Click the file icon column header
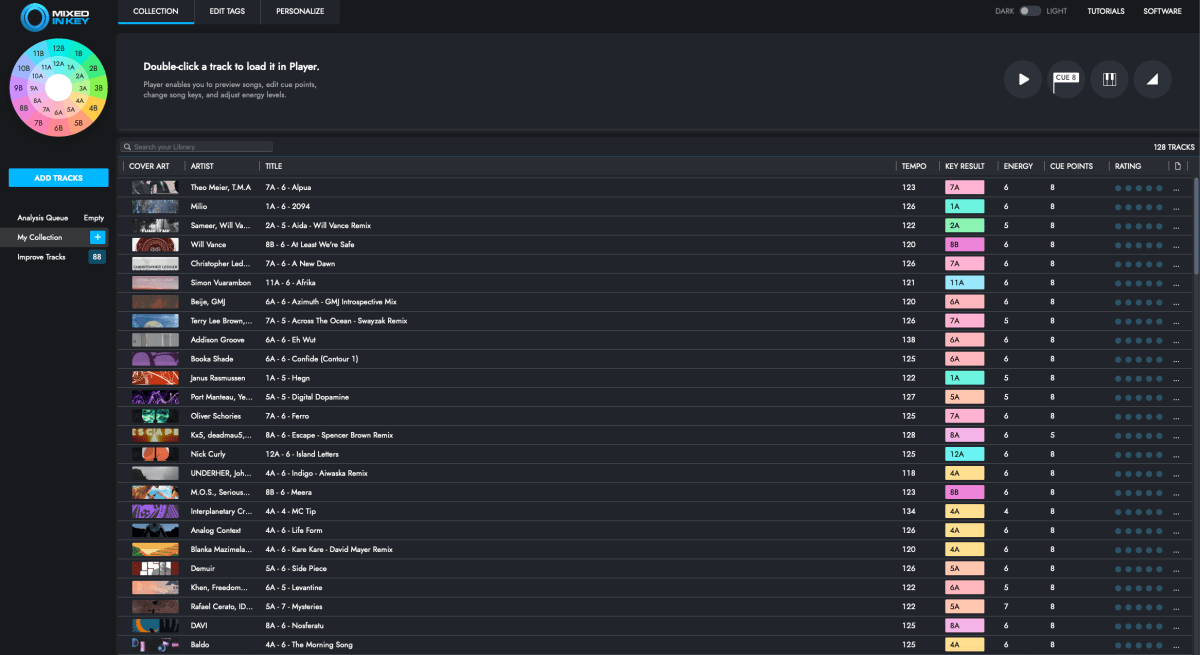Viewport: 1200px width, 655px height. [x=1178, y=166]
